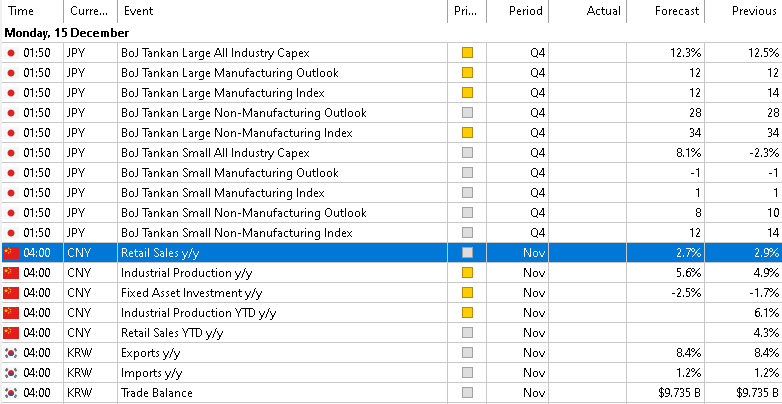Sort by the Currency column header
The height and width of the screenshot is (404, 782).
[x=89, y=11]
